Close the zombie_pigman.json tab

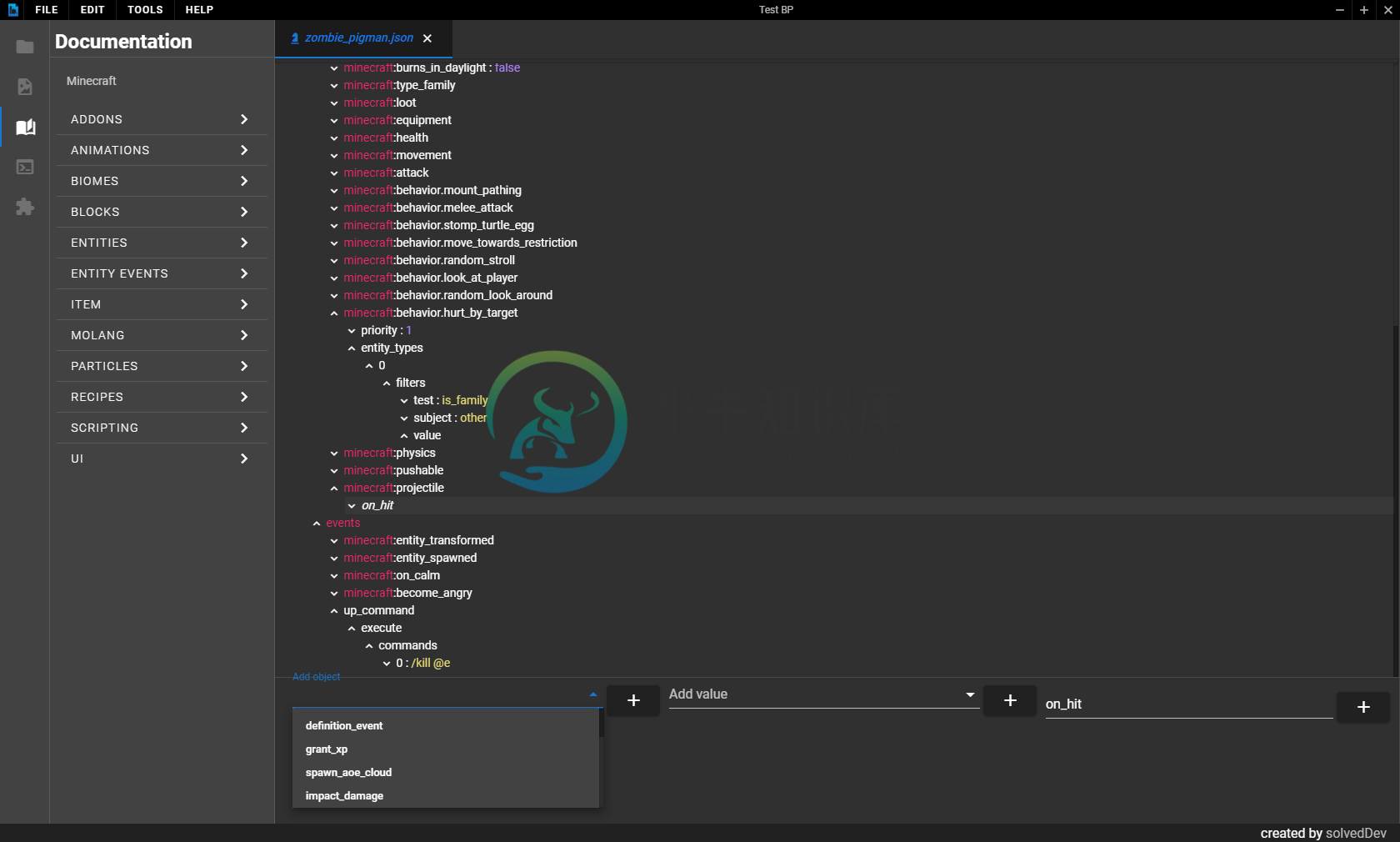(x=427, y=38)
